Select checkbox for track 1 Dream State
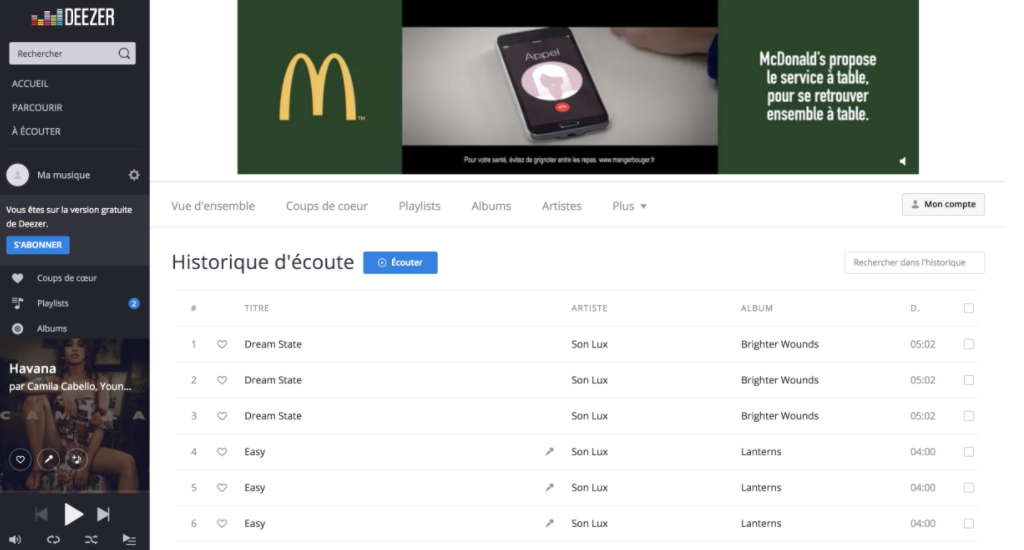 [x=968, y=344]
